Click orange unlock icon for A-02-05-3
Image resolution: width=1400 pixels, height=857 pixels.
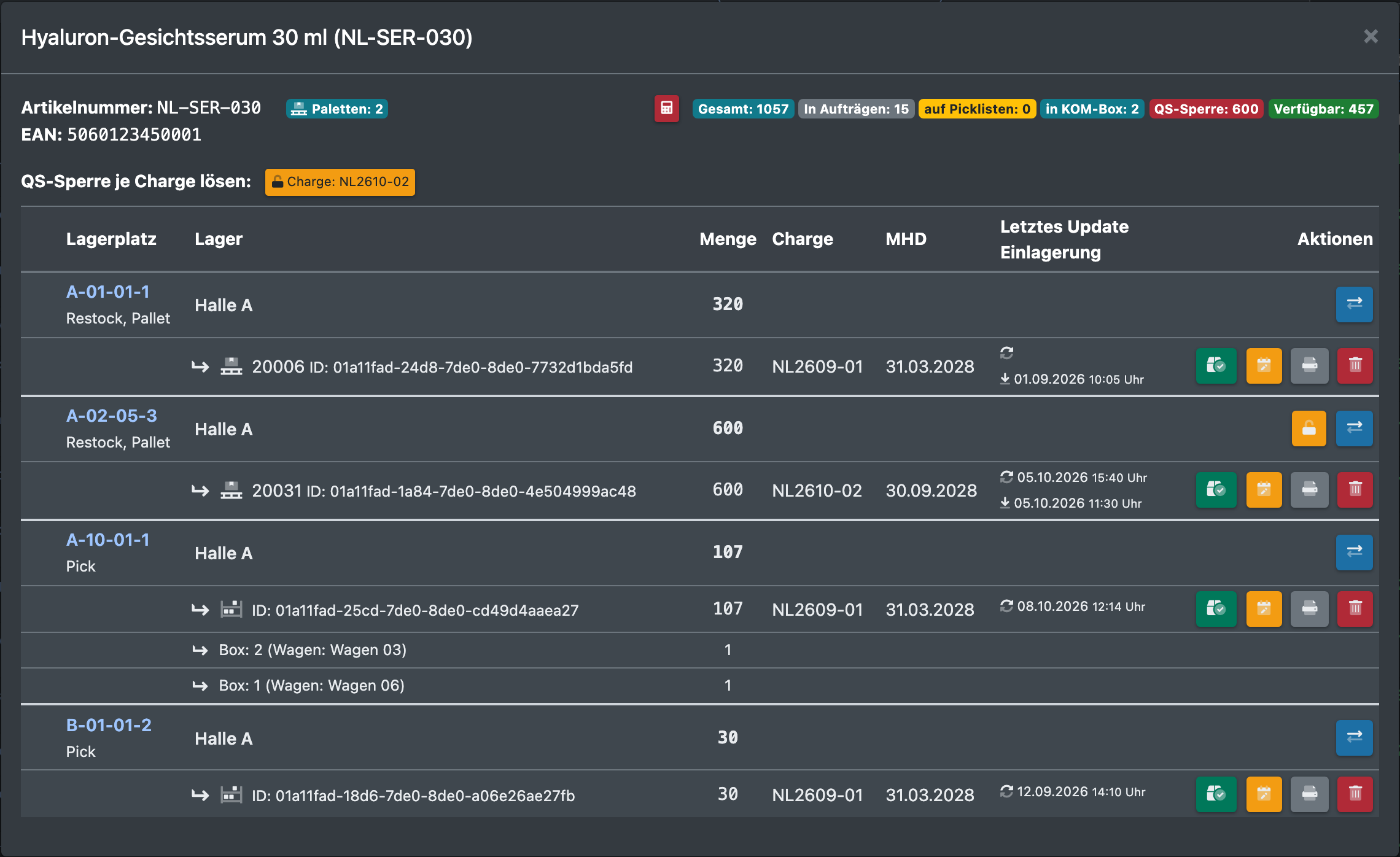[x=1309, y=428]
